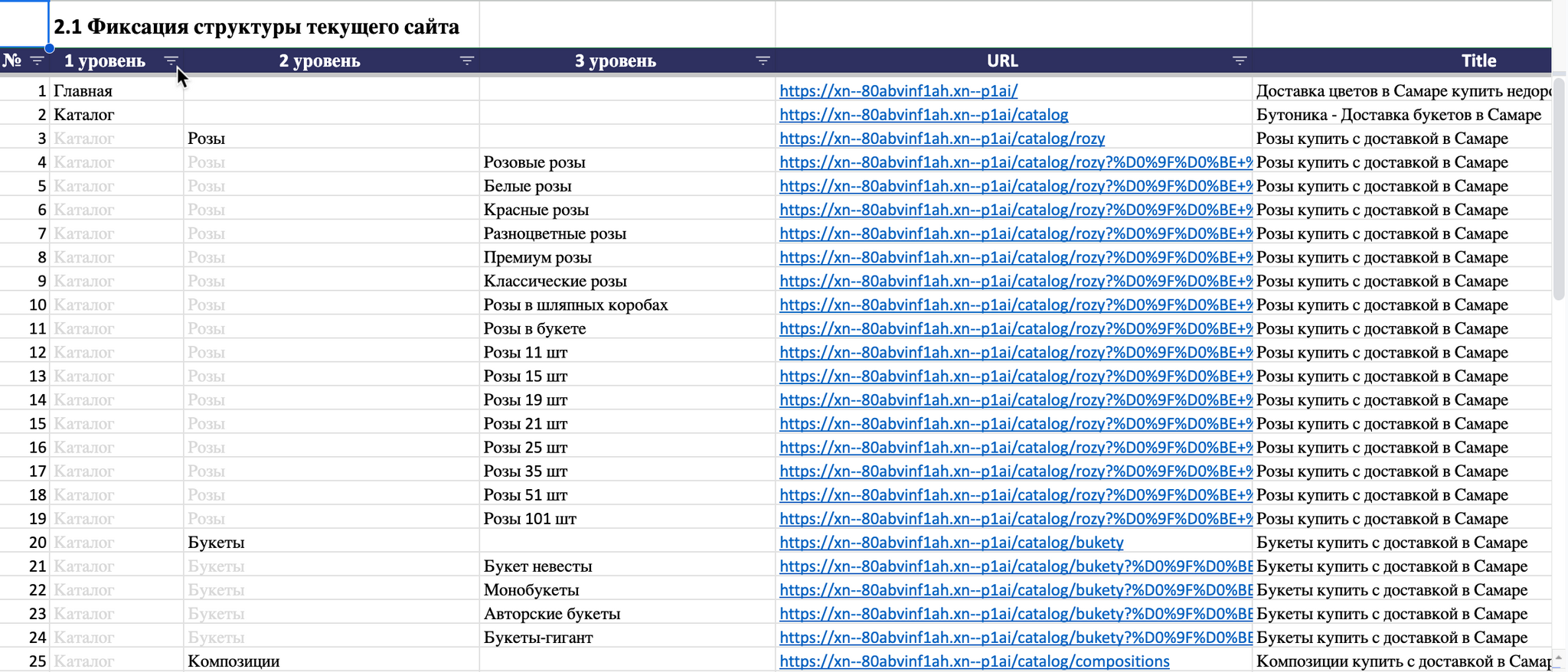
Task: Select the Розы 21 шт cell
Action: pyautogui.click(x=628, y=424)
